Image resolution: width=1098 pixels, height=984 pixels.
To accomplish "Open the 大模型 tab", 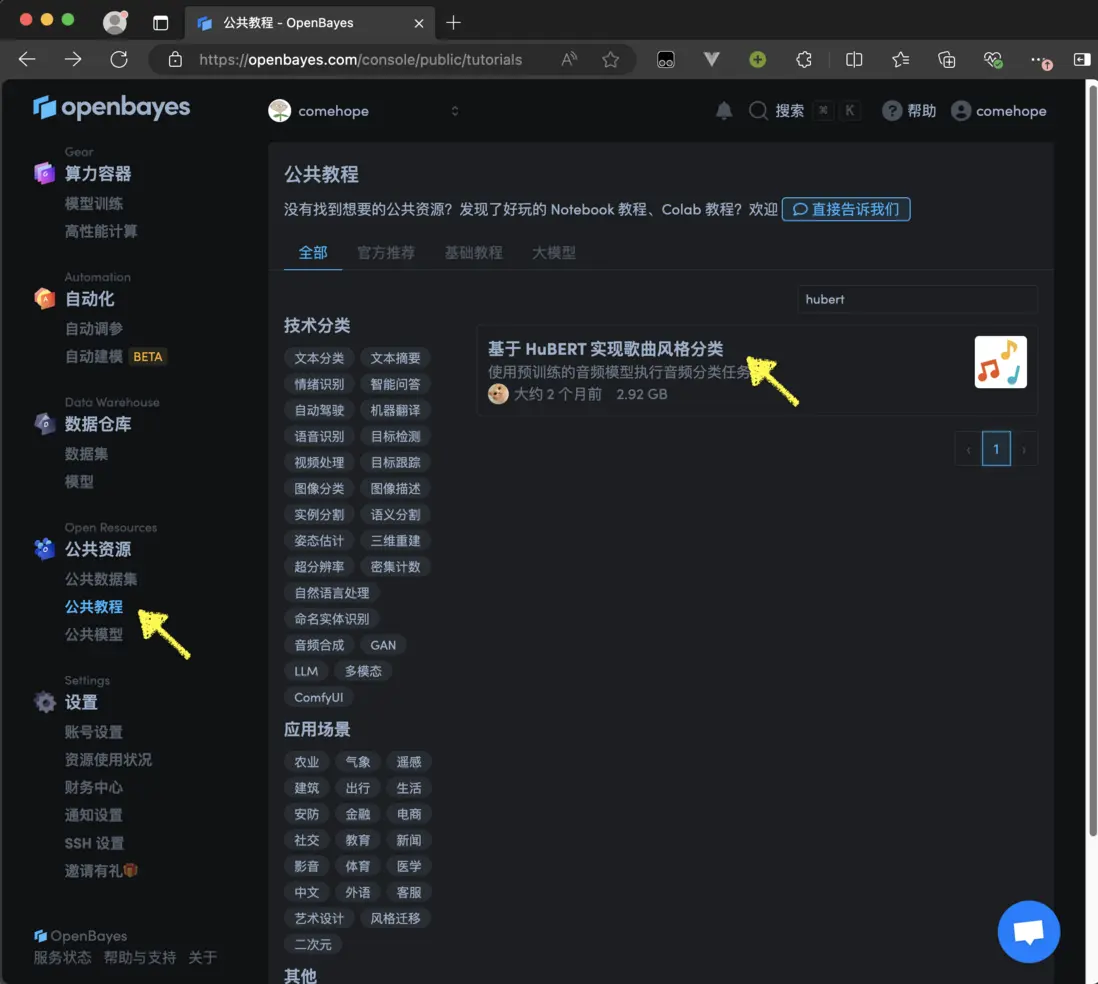I will click(555, 252).
